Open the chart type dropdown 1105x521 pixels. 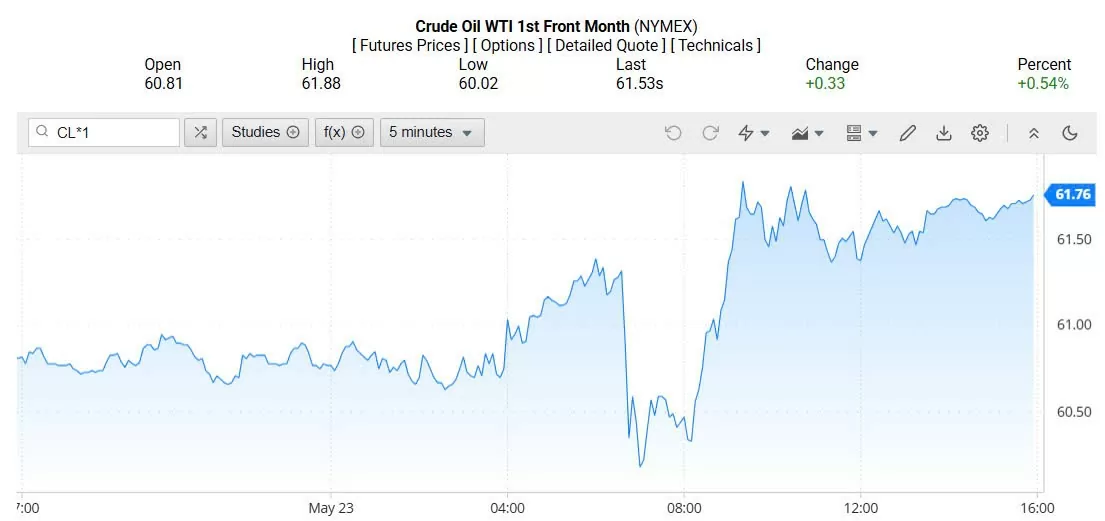[x=807, y=133]
